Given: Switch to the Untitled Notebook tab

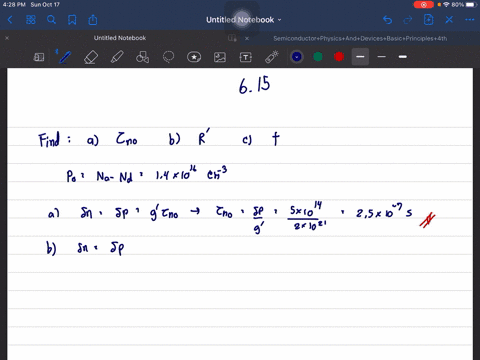Looking at the screenshot, I should click(x=120, y=38).
